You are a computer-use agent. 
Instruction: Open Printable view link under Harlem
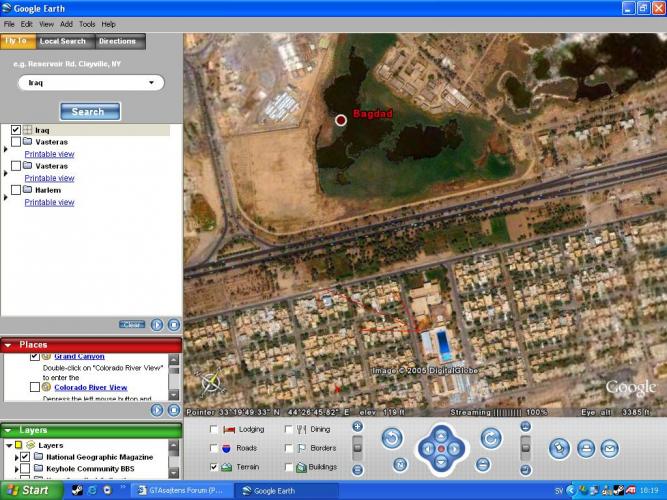(x=49, y=202)
